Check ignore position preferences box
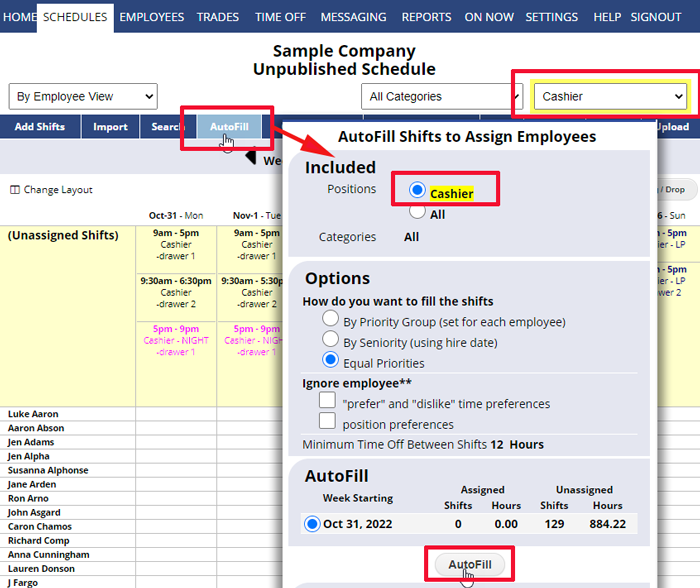Image resolution: width=700 pixels, height=588 pixels. pyautogui.click(x=327, y=422)
